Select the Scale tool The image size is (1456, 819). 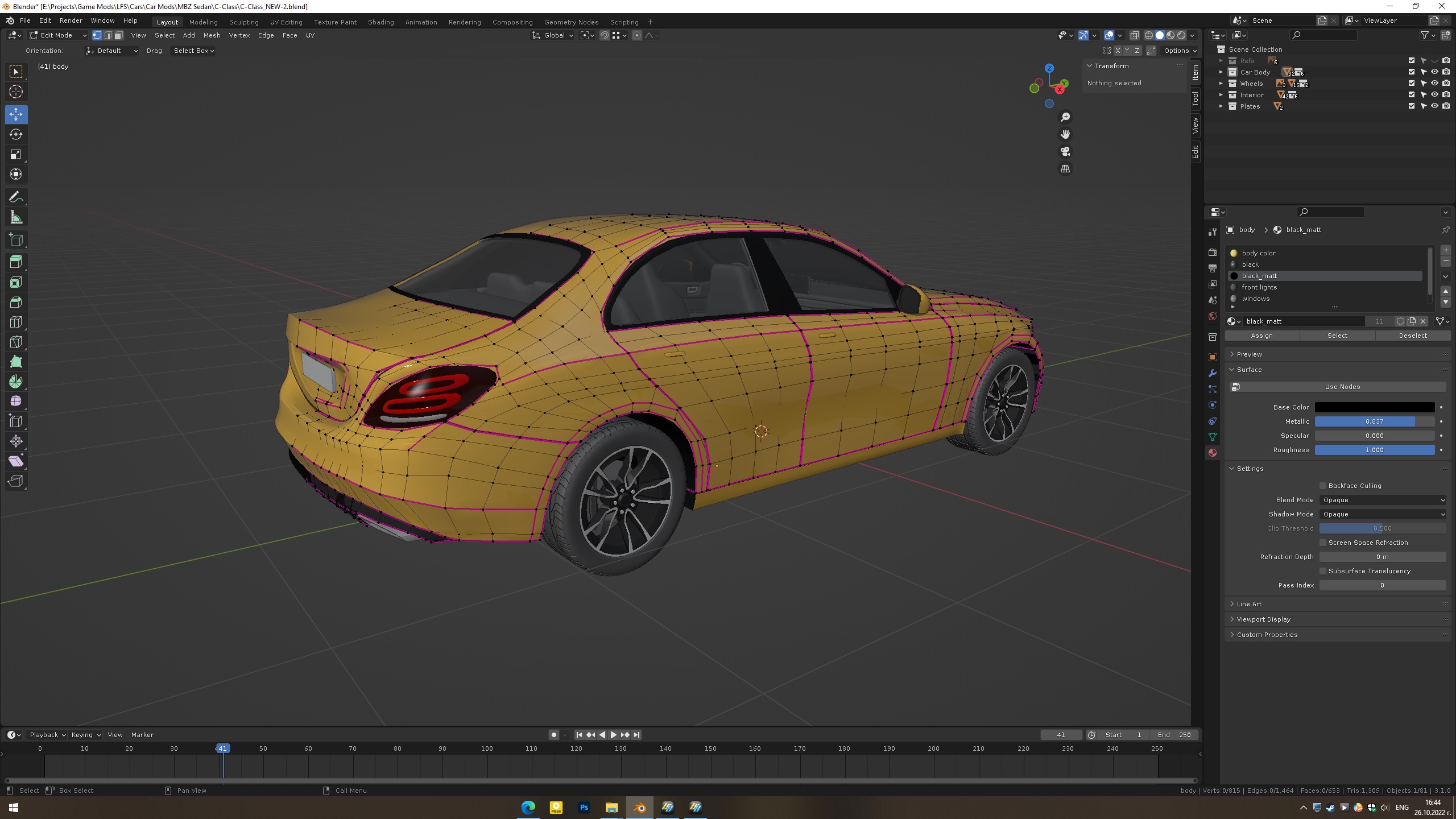[x=16, y=154]
